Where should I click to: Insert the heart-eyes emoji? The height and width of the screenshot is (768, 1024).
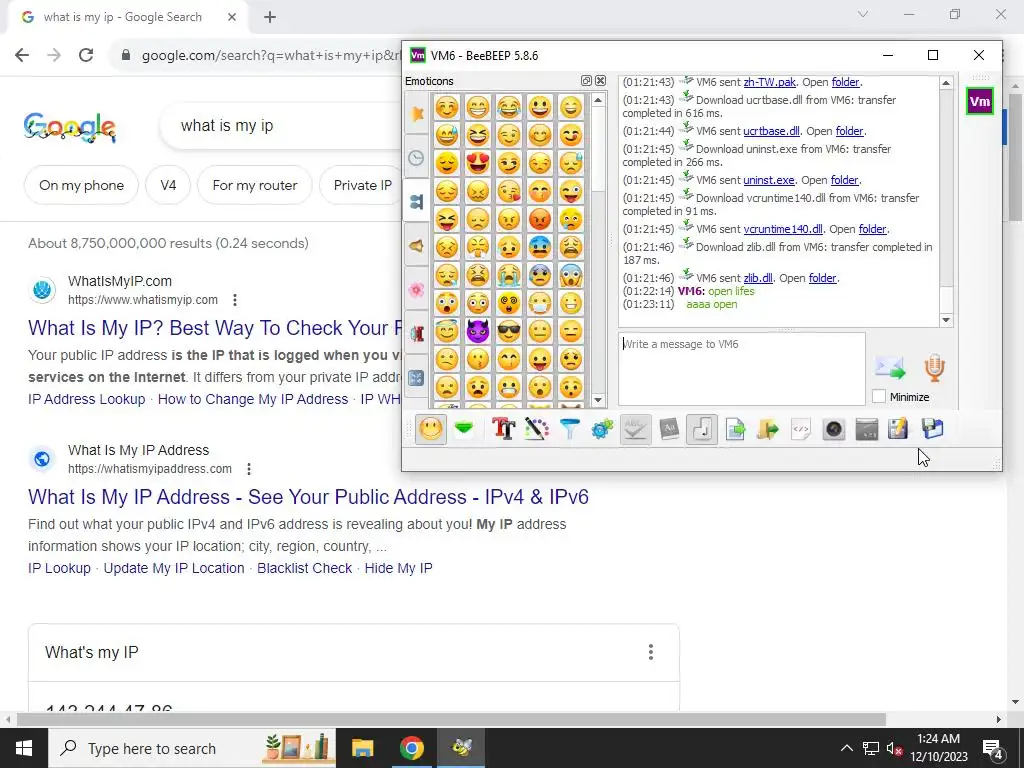tap(478, 163)
